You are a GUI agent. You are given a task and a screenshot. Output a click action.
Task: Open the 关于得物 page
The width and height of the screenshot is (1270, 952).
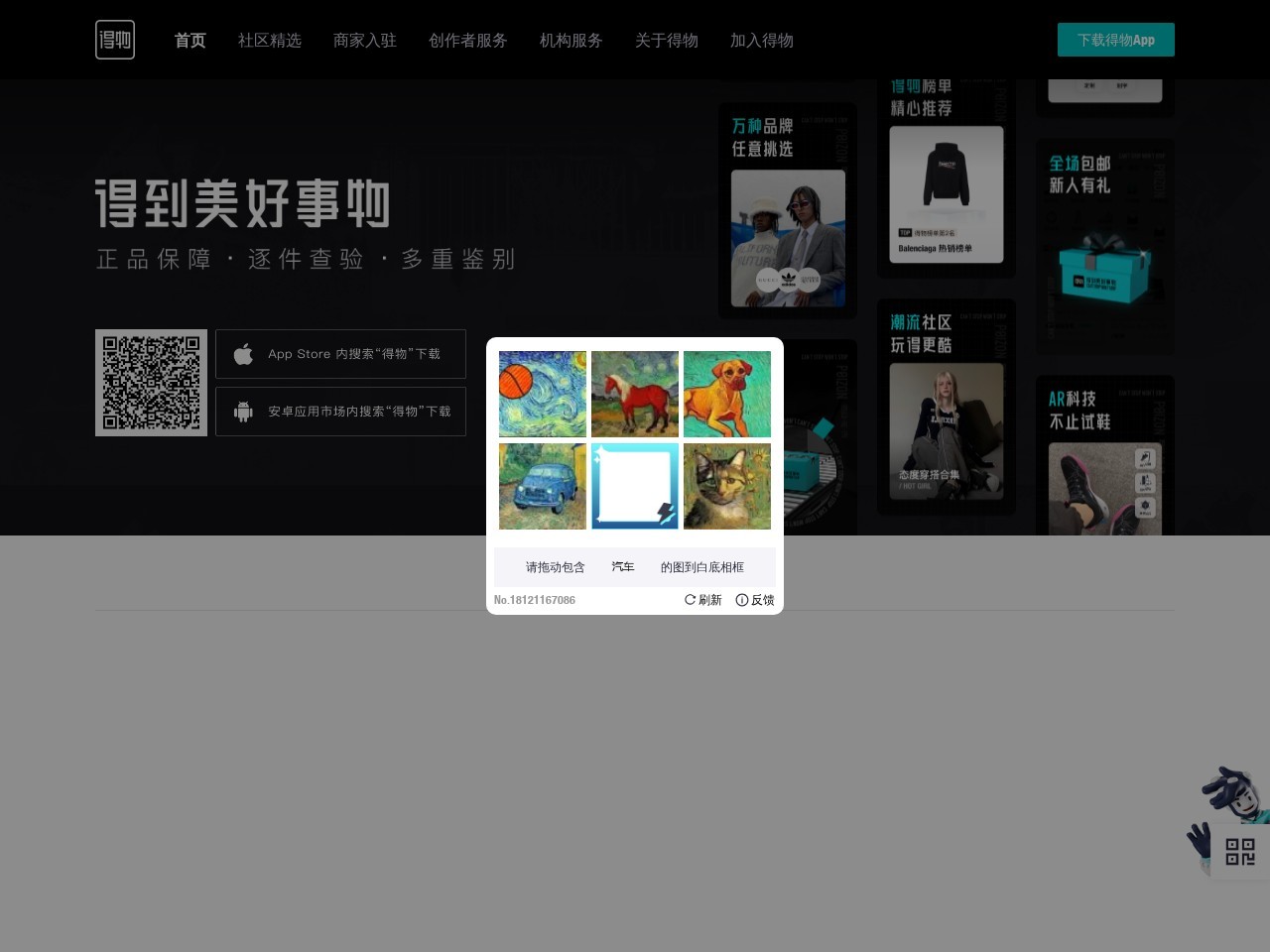[x=666, y=41]
